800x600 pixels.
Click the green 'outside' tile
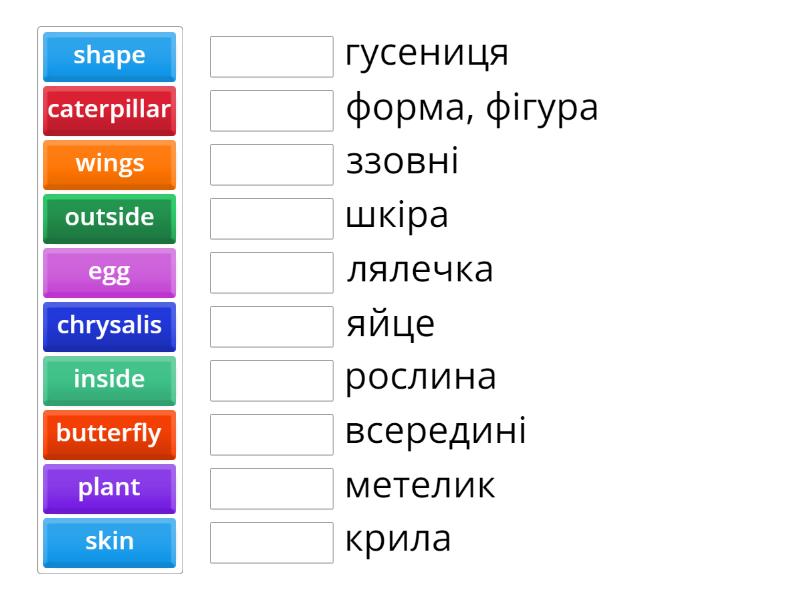click(110, 218)
